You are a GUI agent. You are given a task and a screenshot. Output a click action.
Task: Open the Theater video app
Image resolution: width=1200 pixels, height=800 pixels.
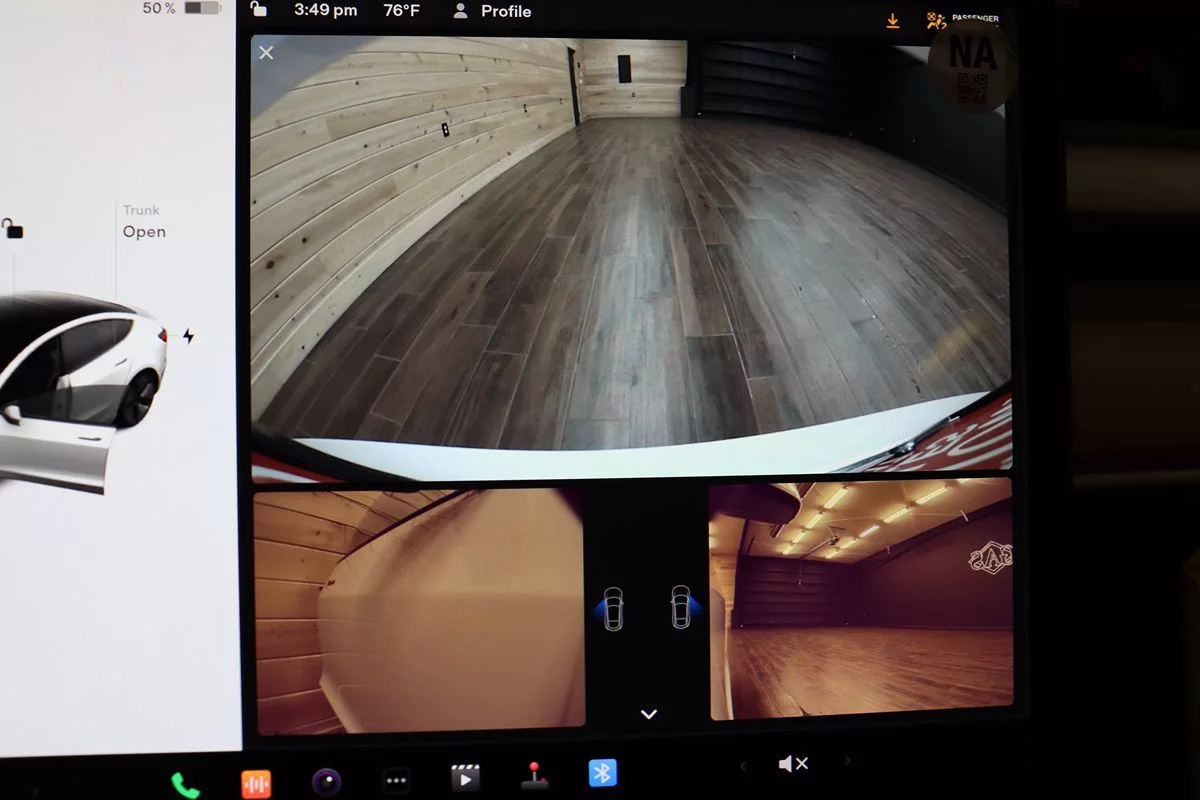point(465,778)
